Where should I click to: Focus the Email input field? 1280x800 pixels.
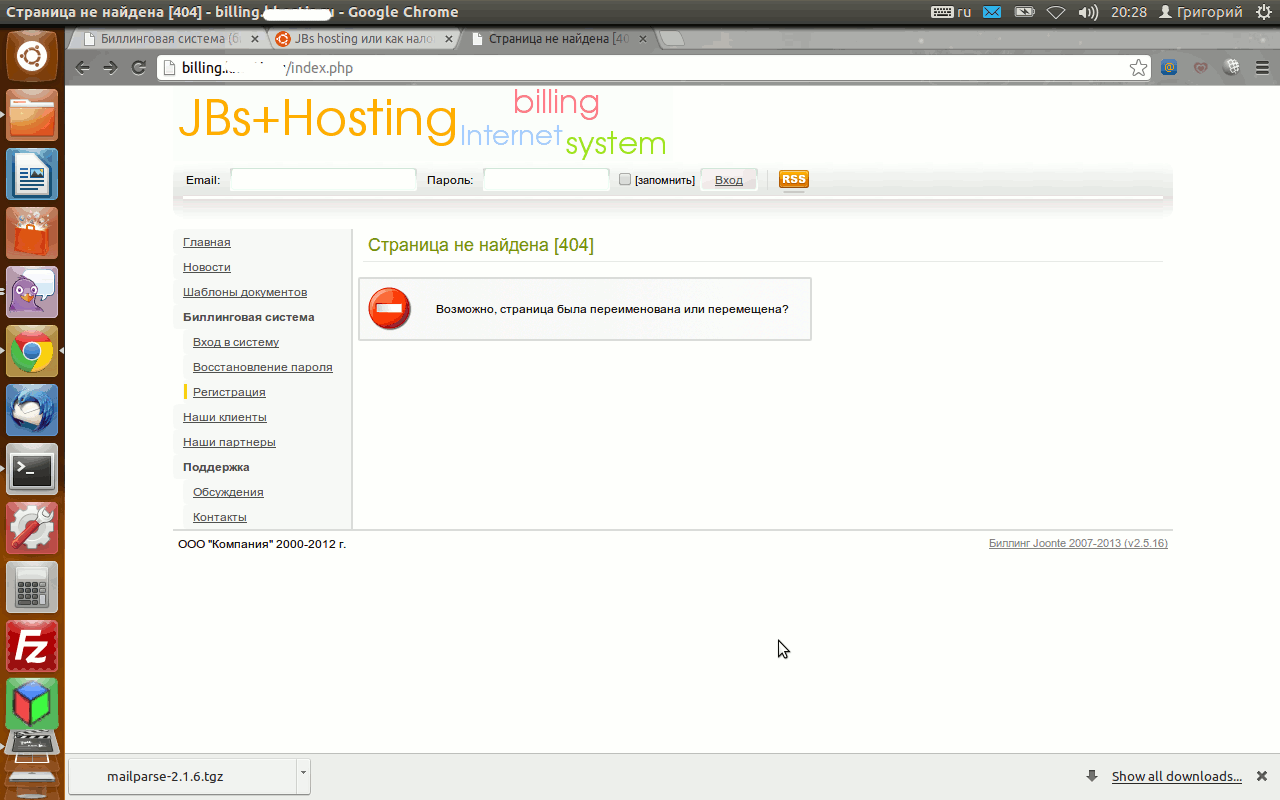(323, 180)
